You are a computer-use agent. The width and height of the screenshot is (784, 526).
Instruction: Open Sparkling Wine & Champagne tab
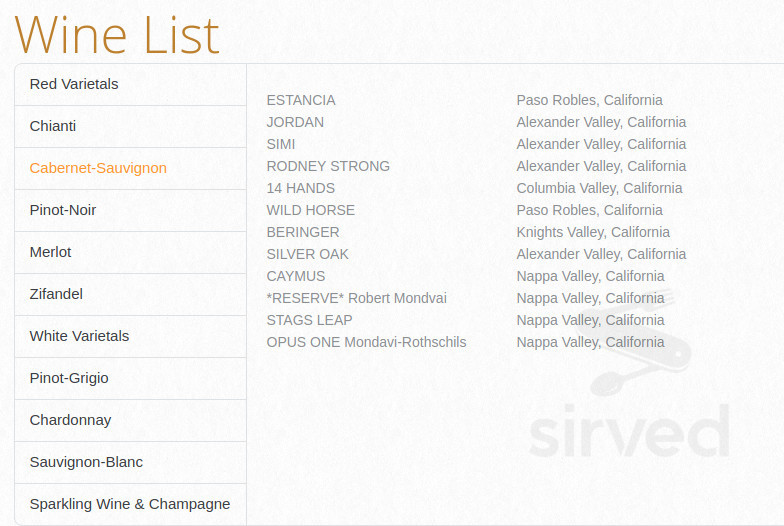[x=130, y=504]
